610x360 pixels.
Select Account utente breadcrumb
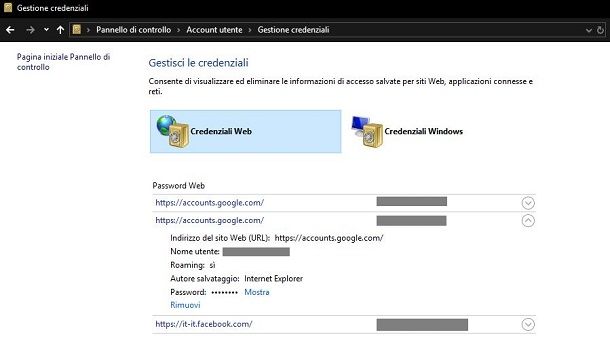(x=214, y=30)
